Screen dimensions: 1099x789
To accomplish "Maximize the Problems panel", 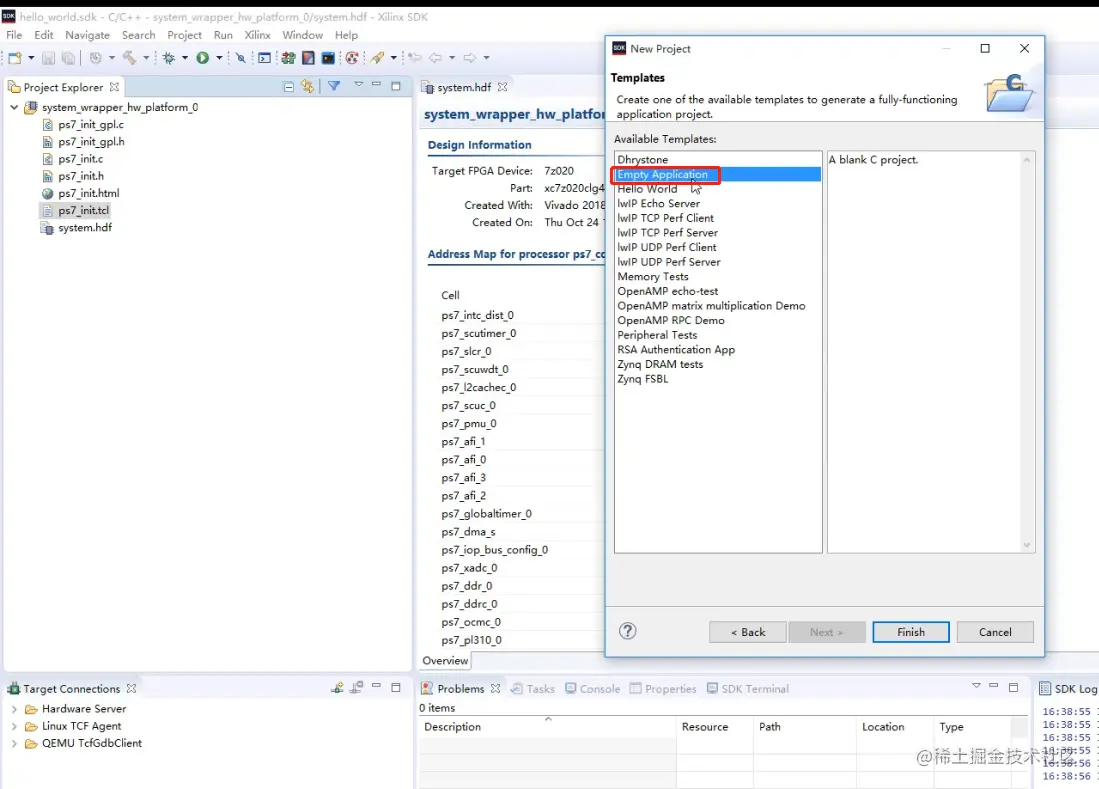I will tap(1013, 687).
